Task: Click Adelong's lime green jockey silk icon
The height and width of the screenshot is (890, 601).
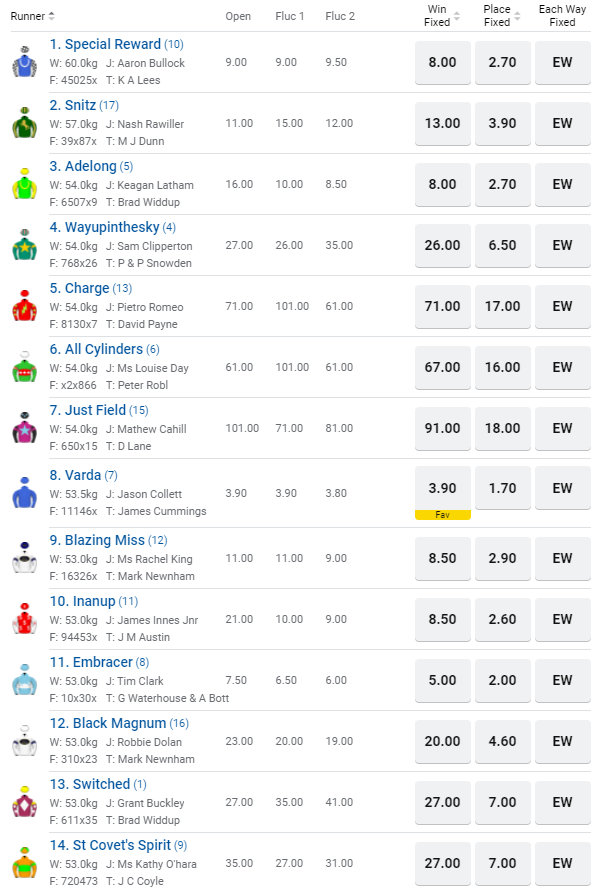Action: (x=24, y=184)
